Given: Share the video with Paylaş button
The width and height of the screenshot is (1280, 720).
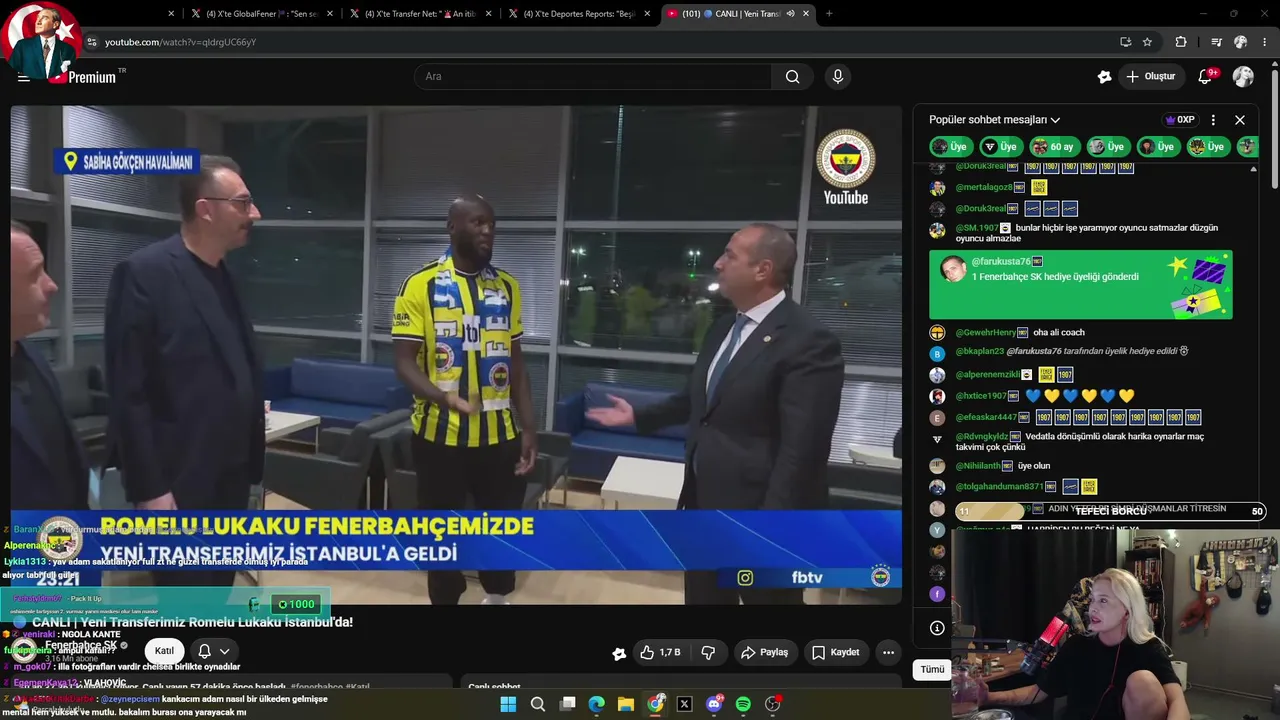Looking at the screenshot, I should coord(764,652).
